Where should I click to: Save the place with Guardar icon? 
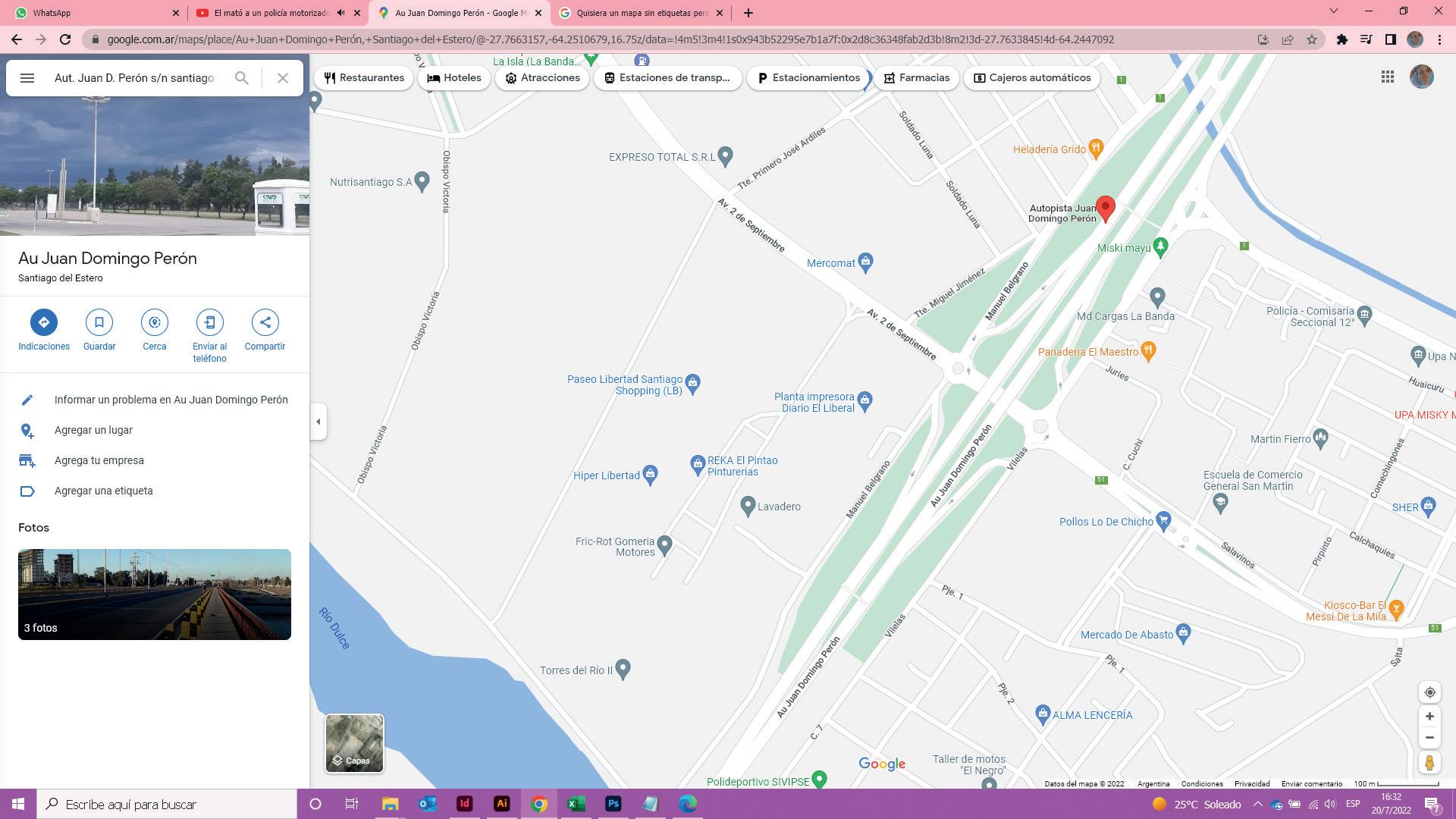pyautogui.click(x=99, y=322)
